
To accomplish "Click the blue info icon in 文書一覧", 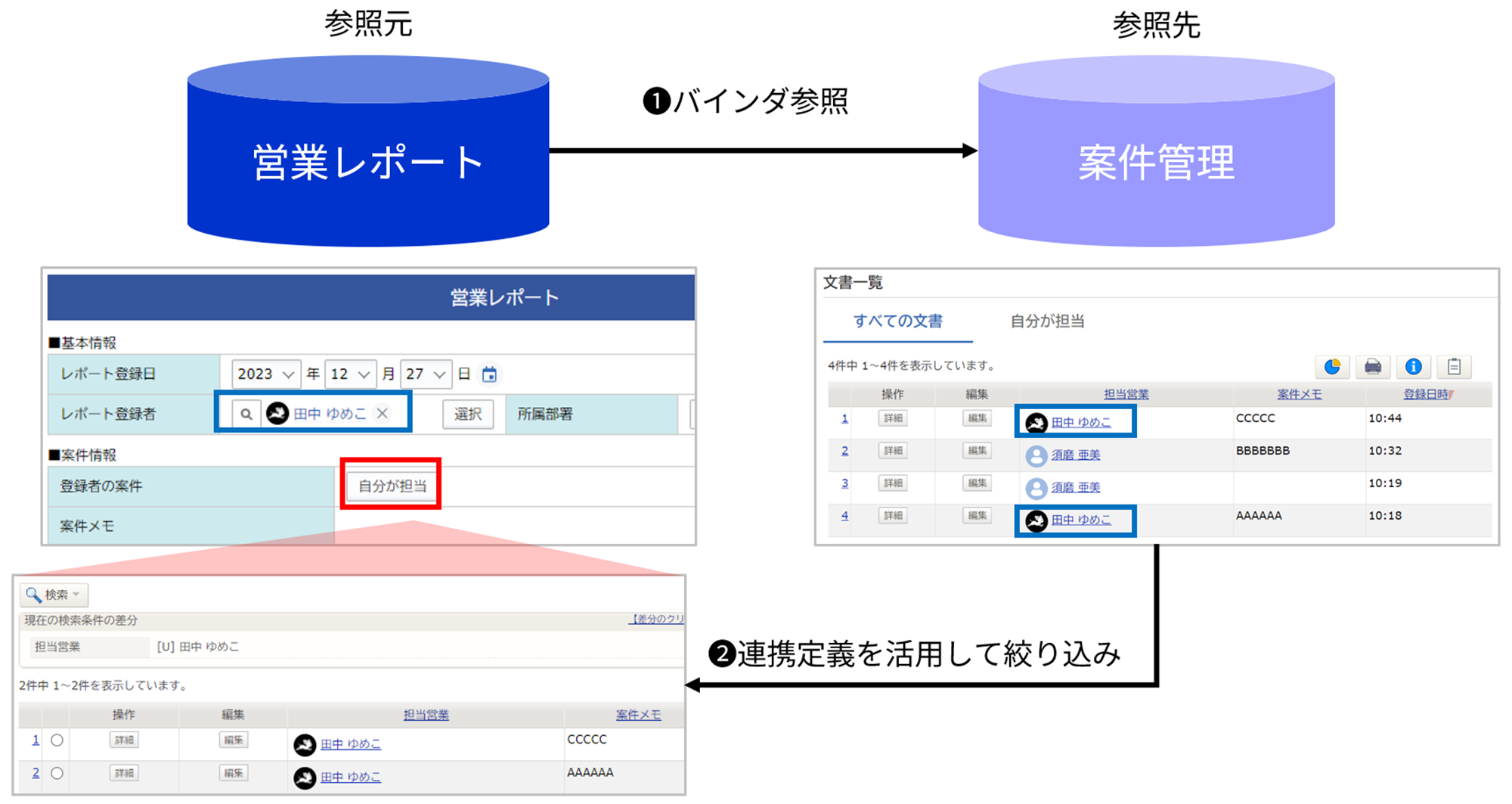I will point(1413,367).
